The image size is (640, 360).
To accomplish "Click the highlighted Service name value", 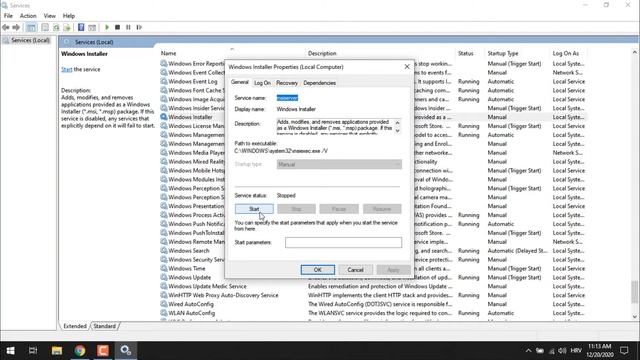I will click(287, 98).
